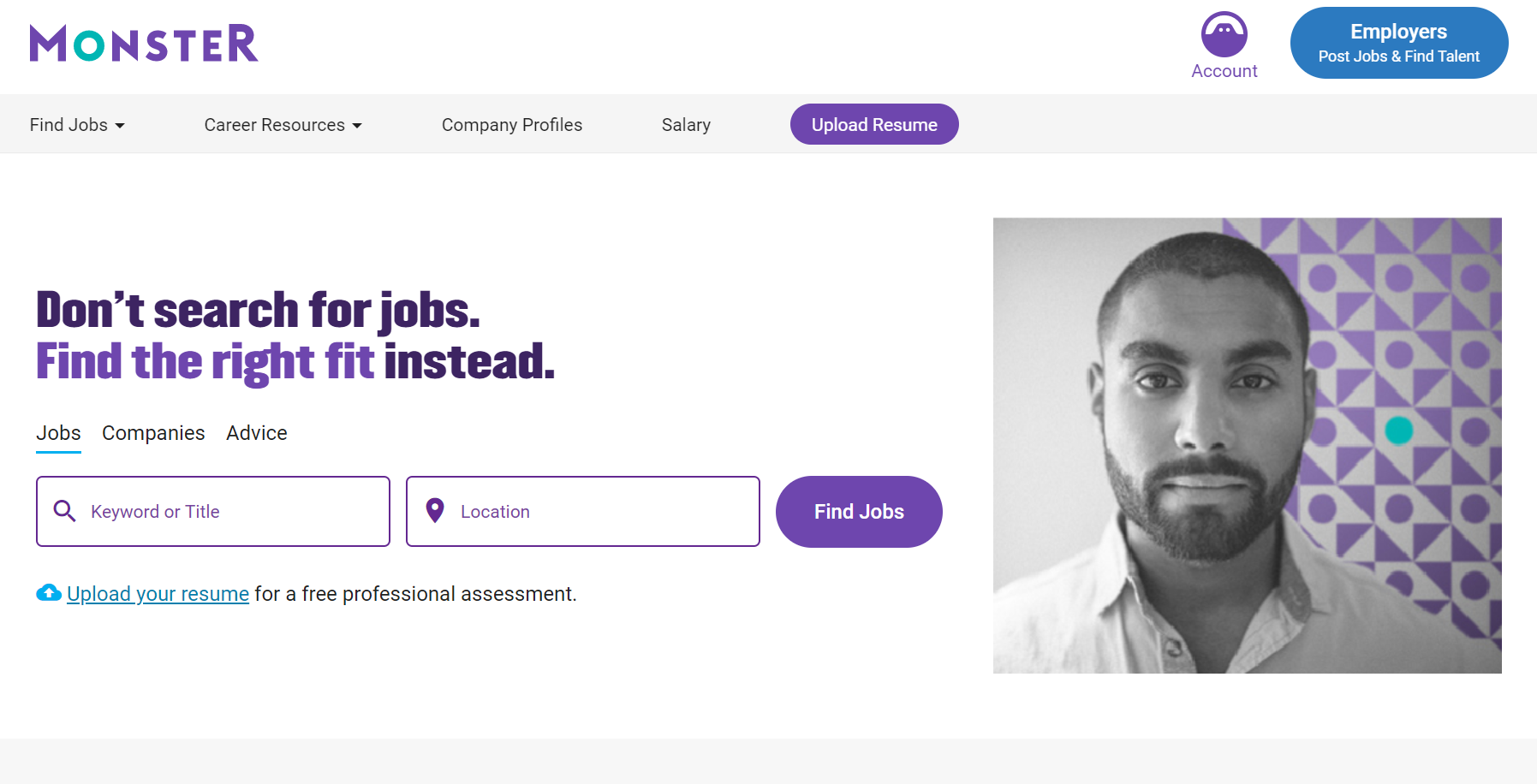Select the purple Account avatar face

click(1224, 34)
